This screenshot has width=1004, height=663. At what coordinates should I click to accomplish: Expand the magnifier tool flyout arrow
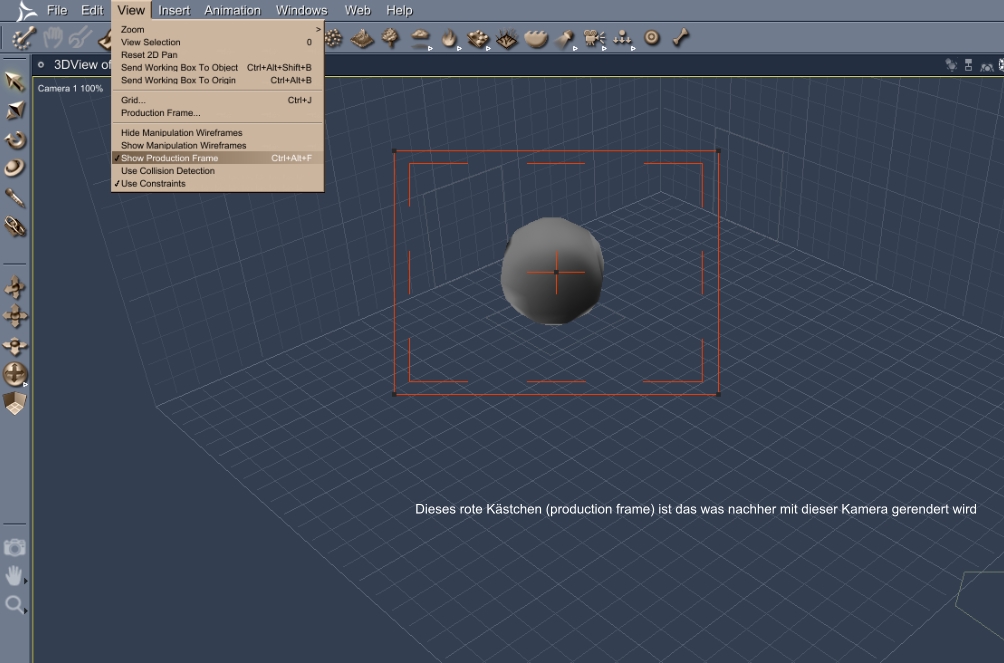[26, 610]
